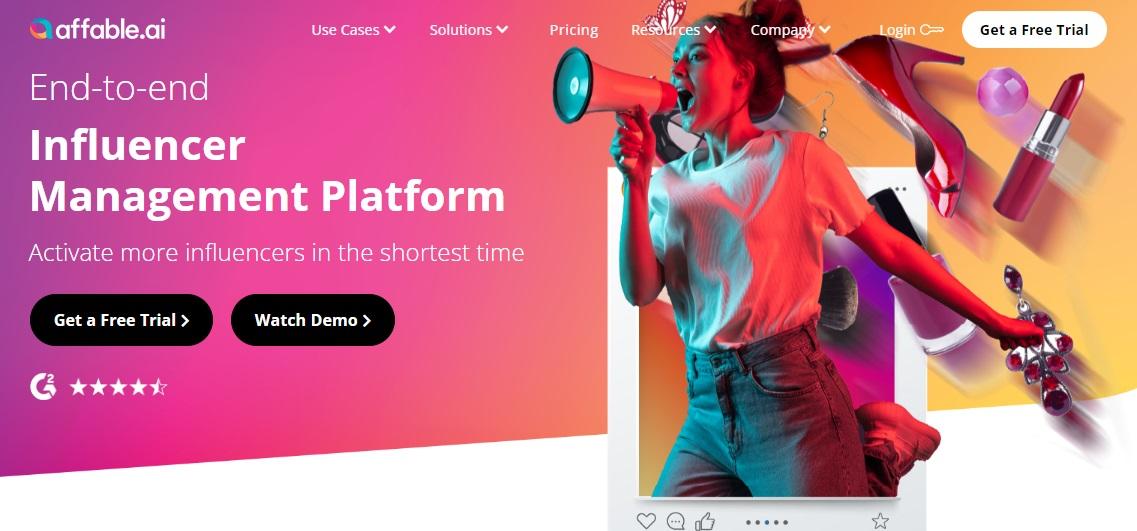1137x531 pixels.
Task: Click the key icon next to Login
Action: coord(932,30)
